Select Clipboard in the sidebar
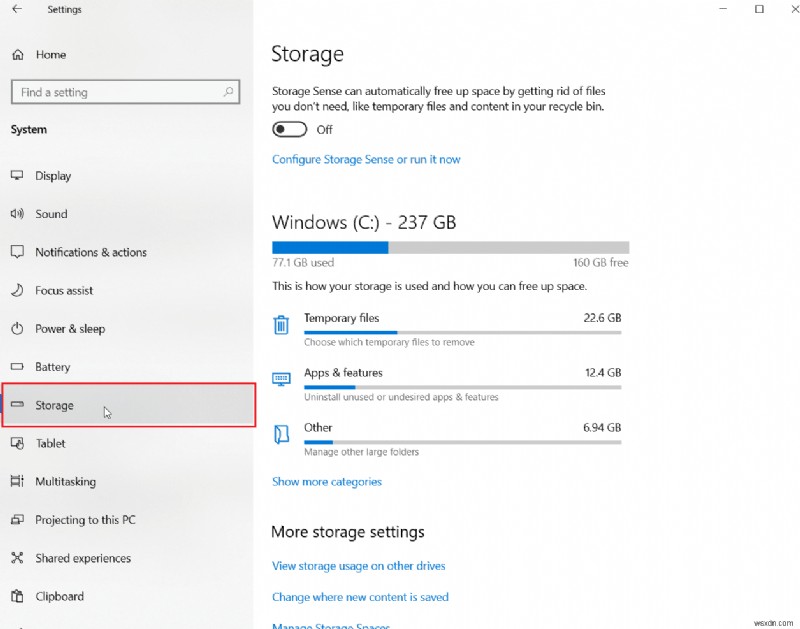 [x=59, y=597]
